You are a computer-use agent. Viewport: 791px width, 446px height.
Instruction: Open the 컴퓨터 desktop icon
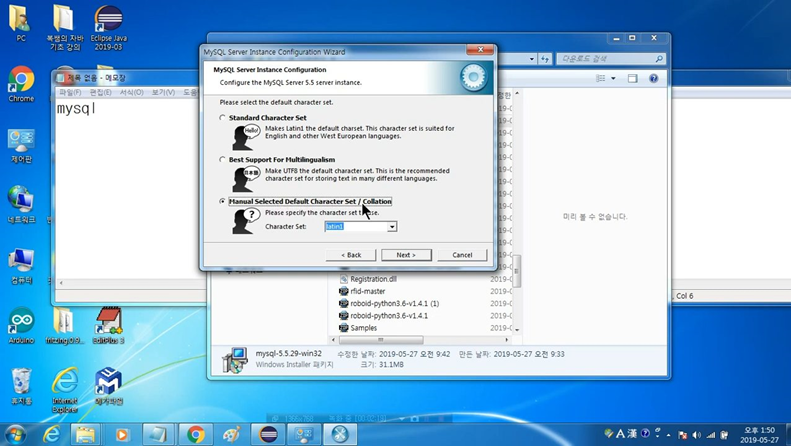21,266
